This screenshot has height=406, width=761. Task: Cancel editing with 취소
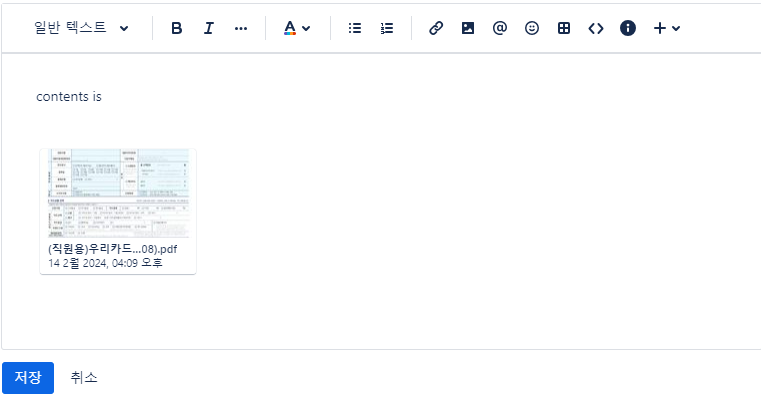click(x=84, y=377)
